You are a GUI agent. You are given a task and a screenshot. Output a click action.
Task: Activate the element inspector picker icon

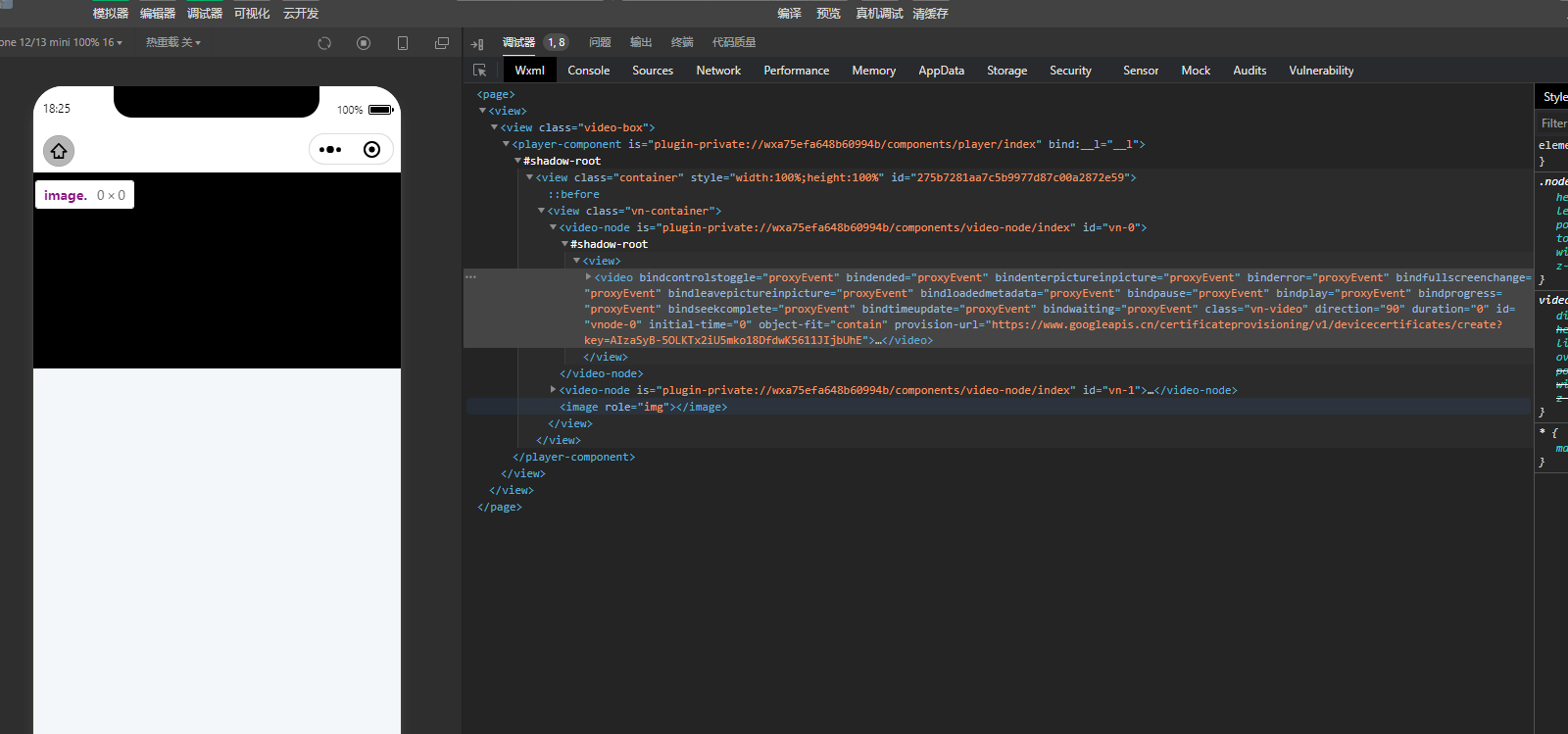point(479,71)
